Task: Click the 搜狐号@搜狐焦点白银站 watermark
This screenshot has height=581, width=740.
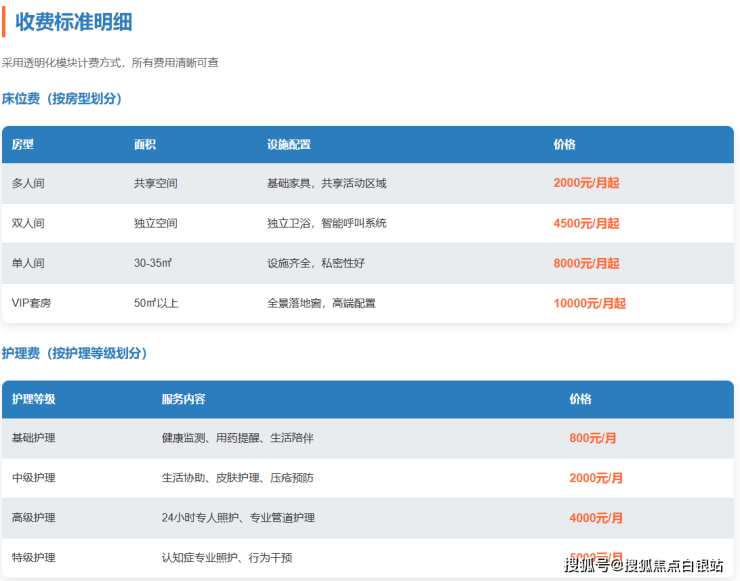Action: 643,566
